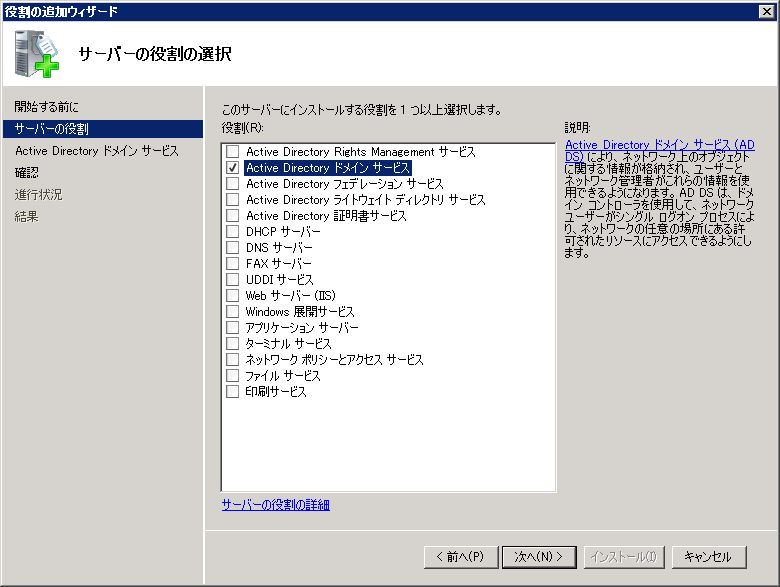Select the アプリケーション サーバー checkbox
The height and width of the screenshot is (587, 780).
(232, 327)
